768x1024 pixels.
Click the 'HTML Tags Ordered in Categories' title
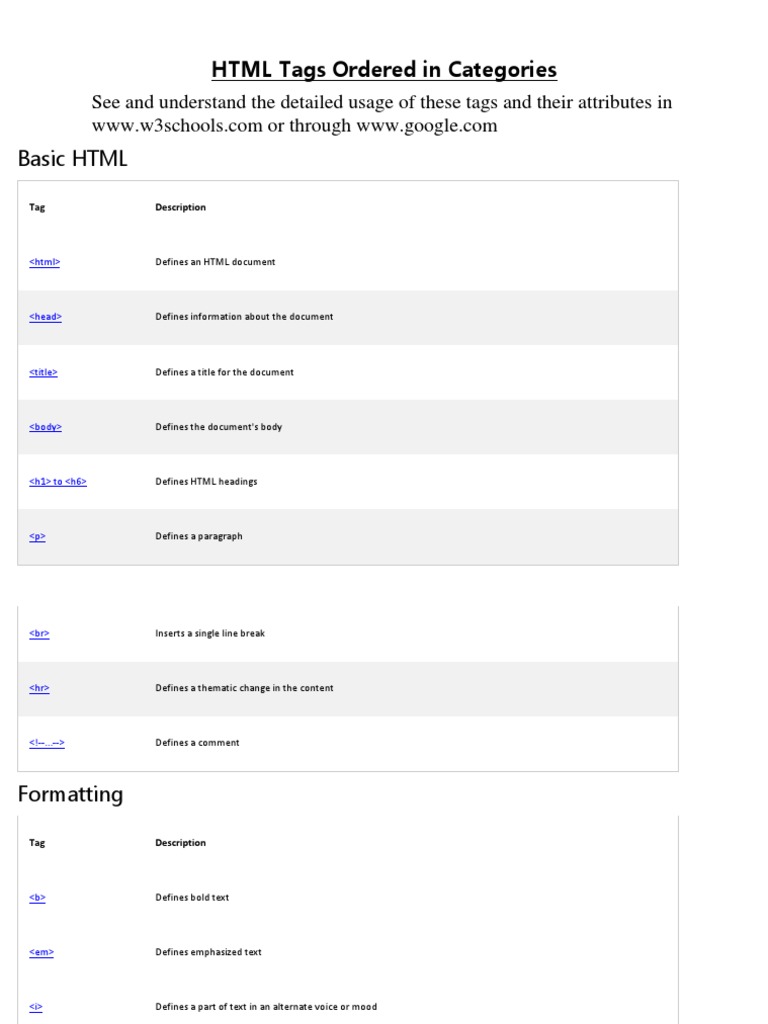click(384, 70)
